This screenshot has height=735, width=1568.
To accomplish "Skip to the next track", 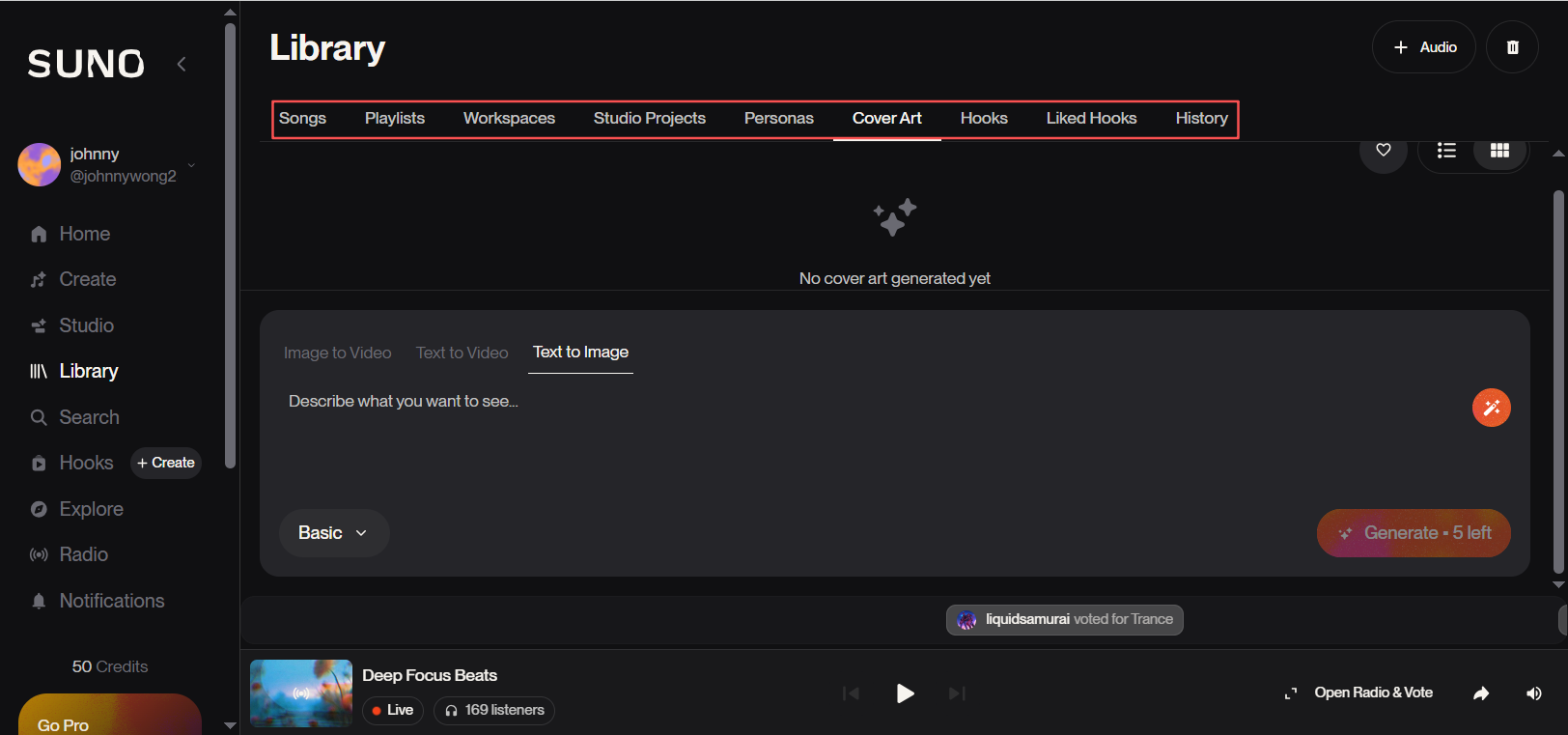I will coord(957,693).
